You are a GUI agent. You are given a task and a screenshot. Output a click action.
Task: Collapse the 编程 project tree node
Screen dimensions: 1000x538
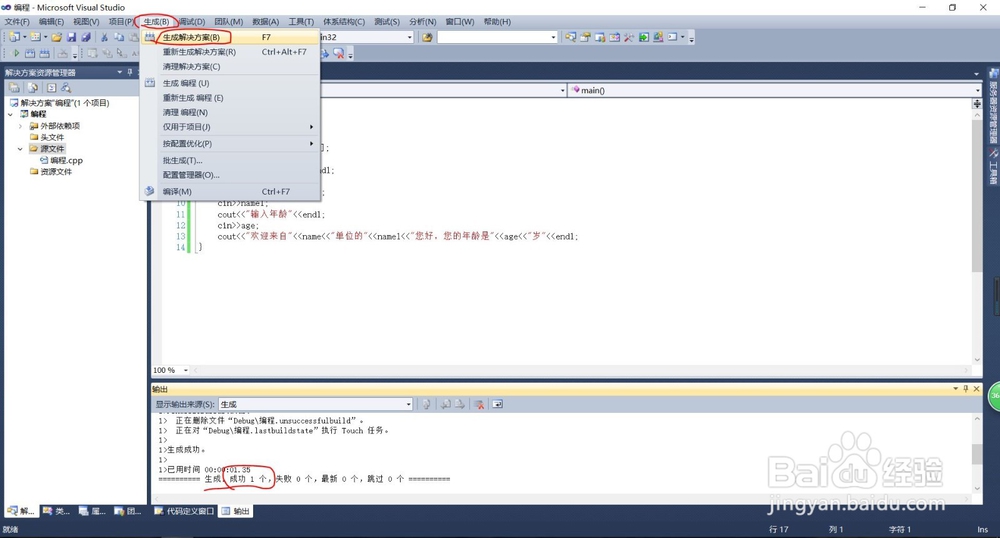coord(10,114)
